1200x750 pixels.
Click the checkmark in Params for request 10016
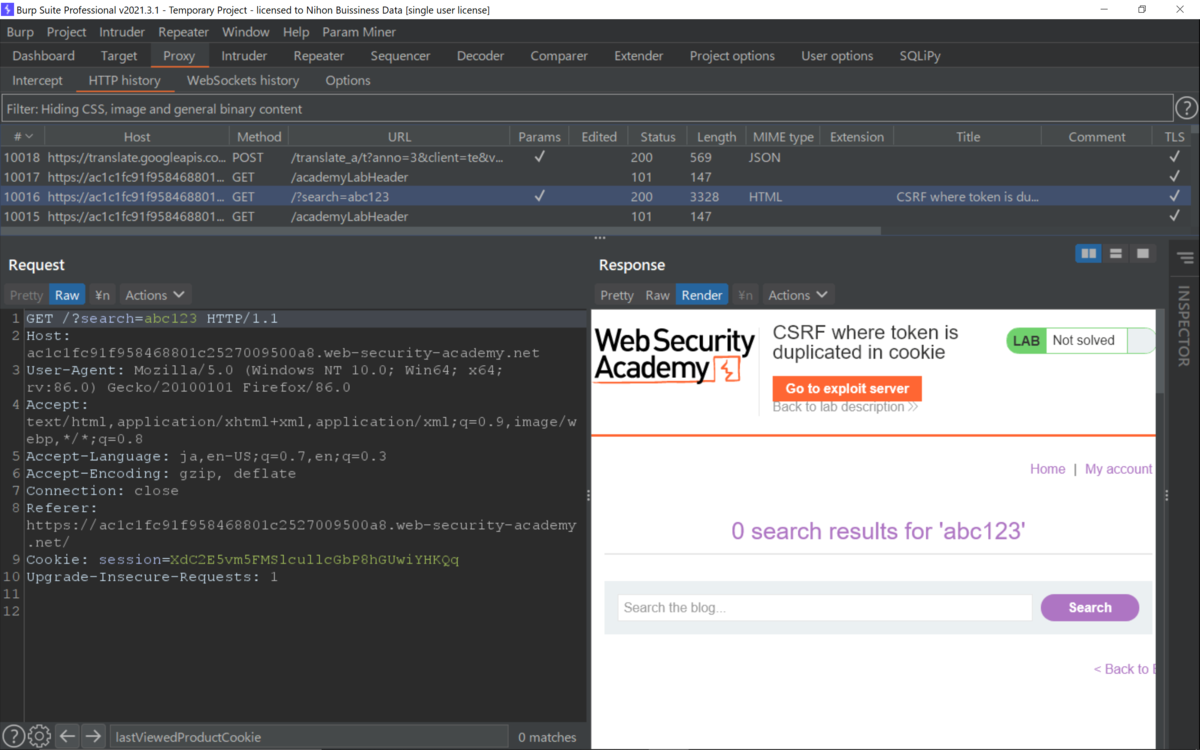540,197
